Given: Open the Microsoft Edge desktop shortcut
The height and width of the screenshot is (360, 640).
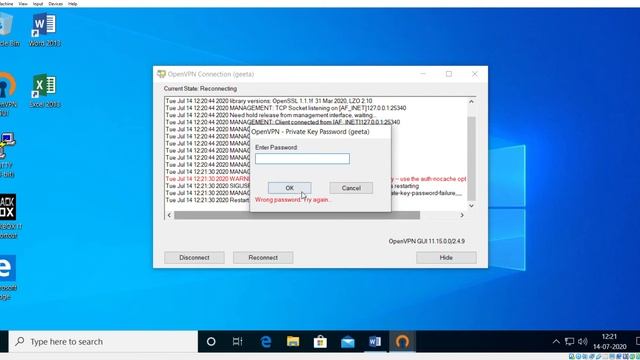Looking at the screenshot, I should tap(8, 278).
